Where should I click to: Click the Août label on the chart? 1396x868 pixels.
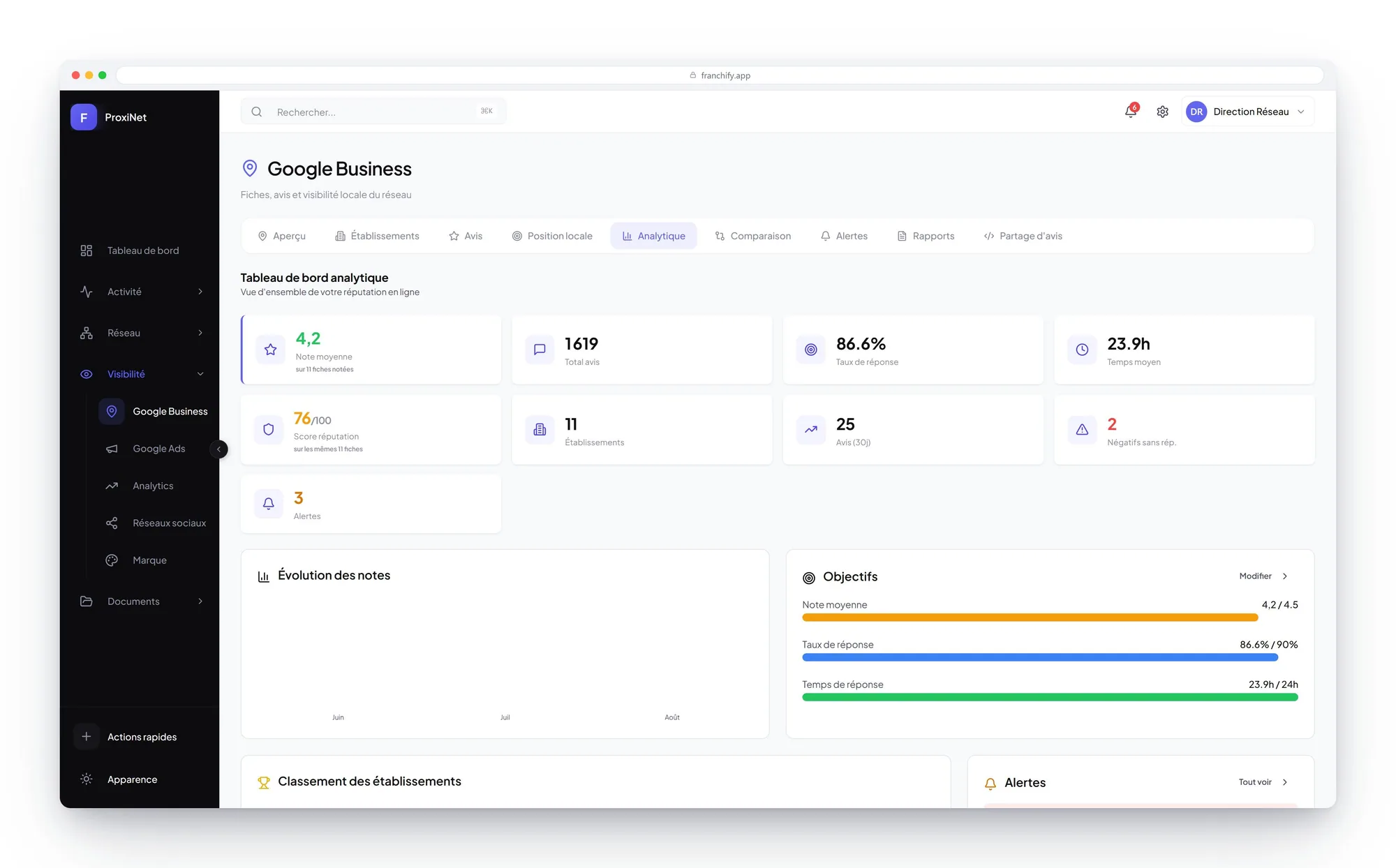672,717
